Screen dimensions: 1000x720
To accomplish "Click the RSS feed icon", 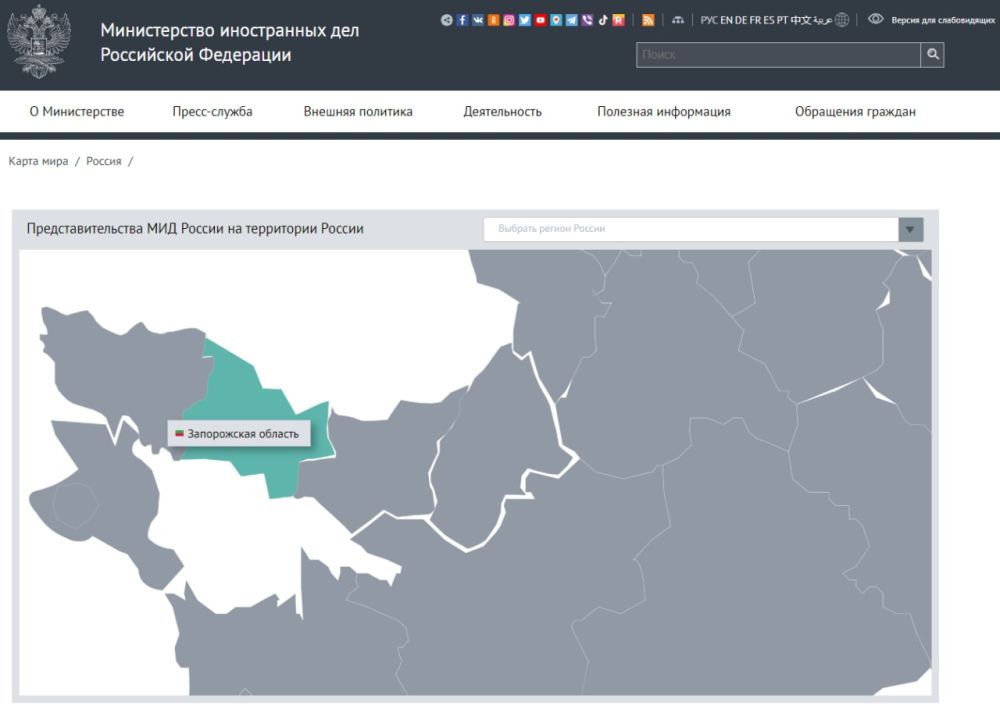I will pyautogui.click(x=648, y=20).
